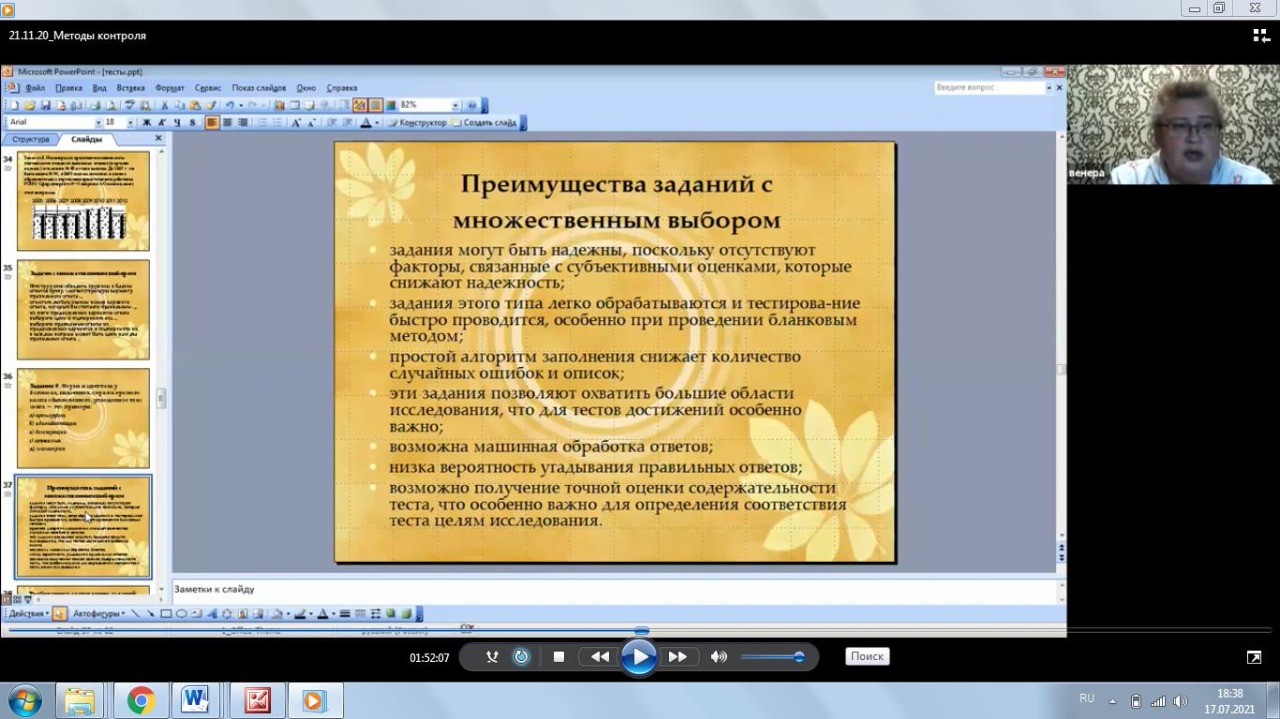1280x719 pixels.
Task: Open the 82% zoom level dropdown
Action: (455, 105)
